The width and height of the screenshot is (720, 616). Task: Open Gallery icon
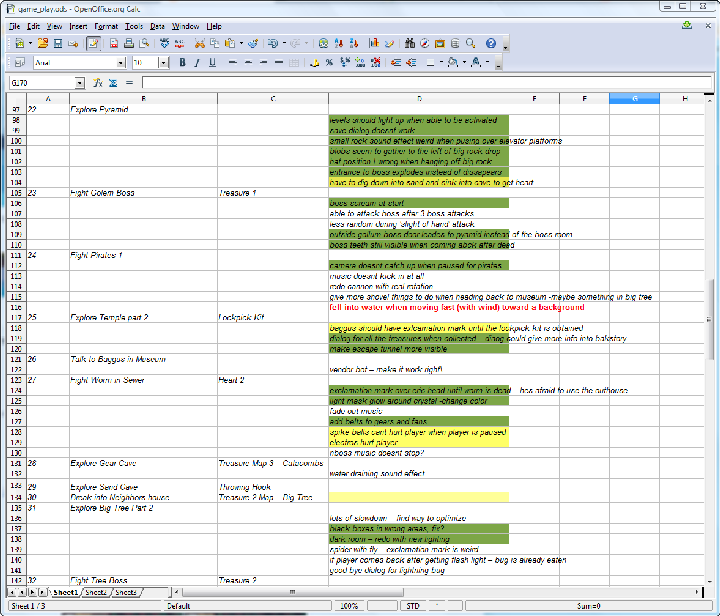click(440, 43)
